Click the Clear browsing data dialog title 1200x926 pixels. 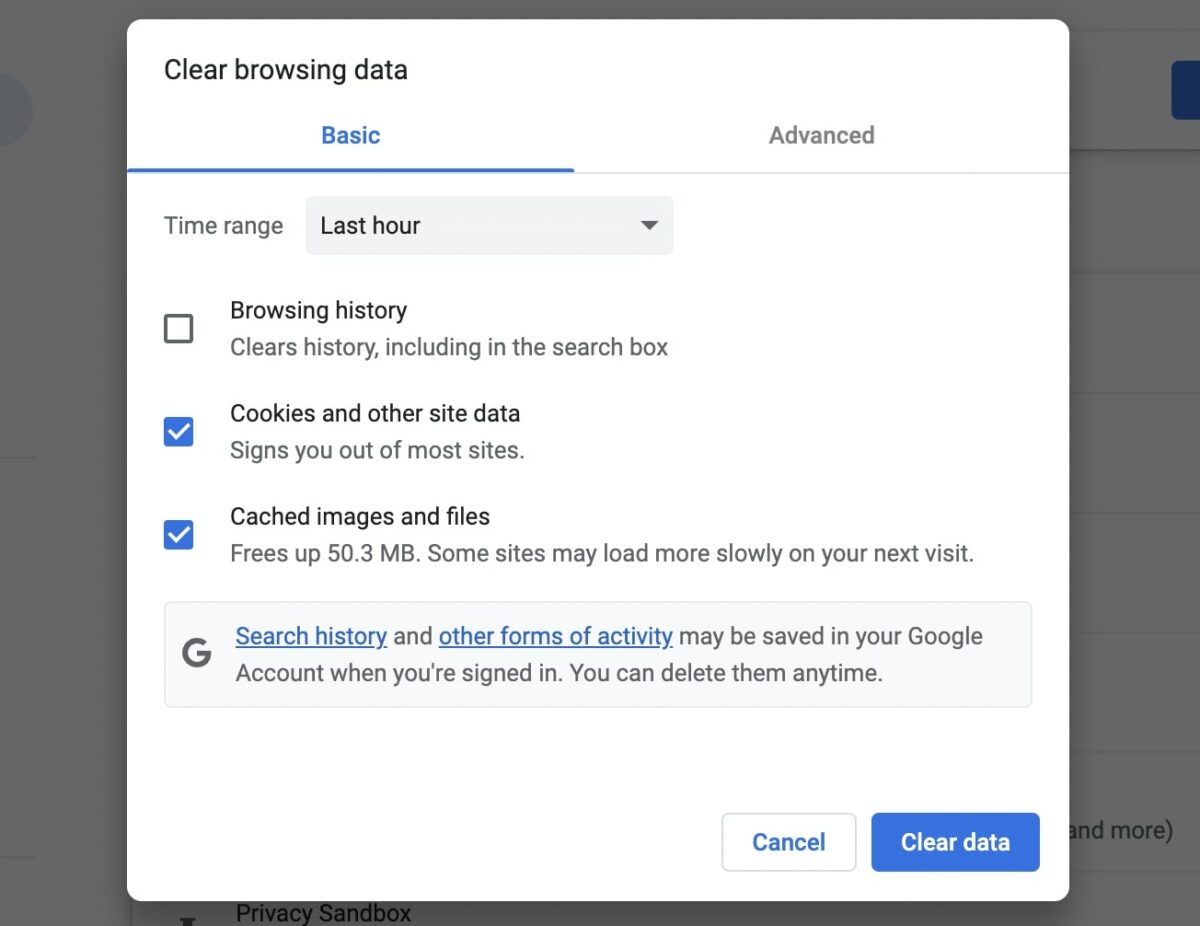(286, 70)
